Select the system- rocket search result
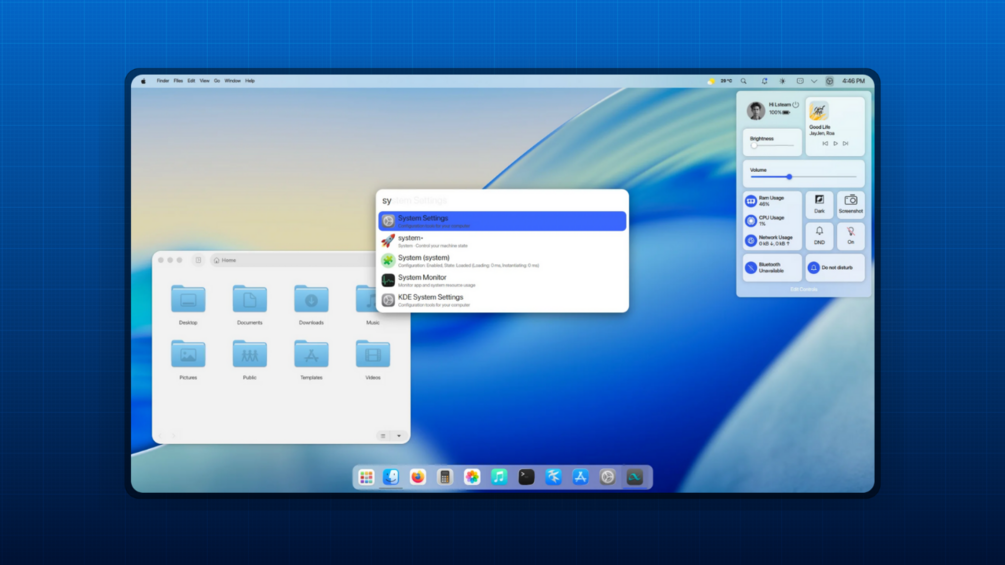 point(502,241)
